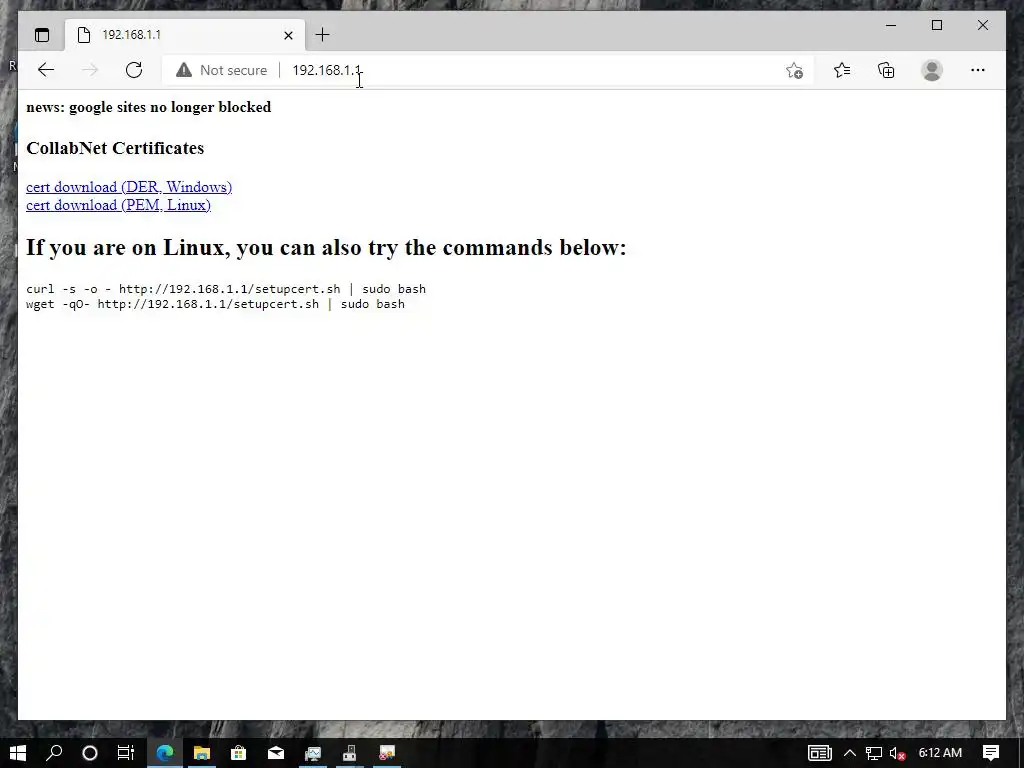Open the last pinned taskbar app
The image size is (1024, 768).
pyautogui.click(x=387, y=753)
